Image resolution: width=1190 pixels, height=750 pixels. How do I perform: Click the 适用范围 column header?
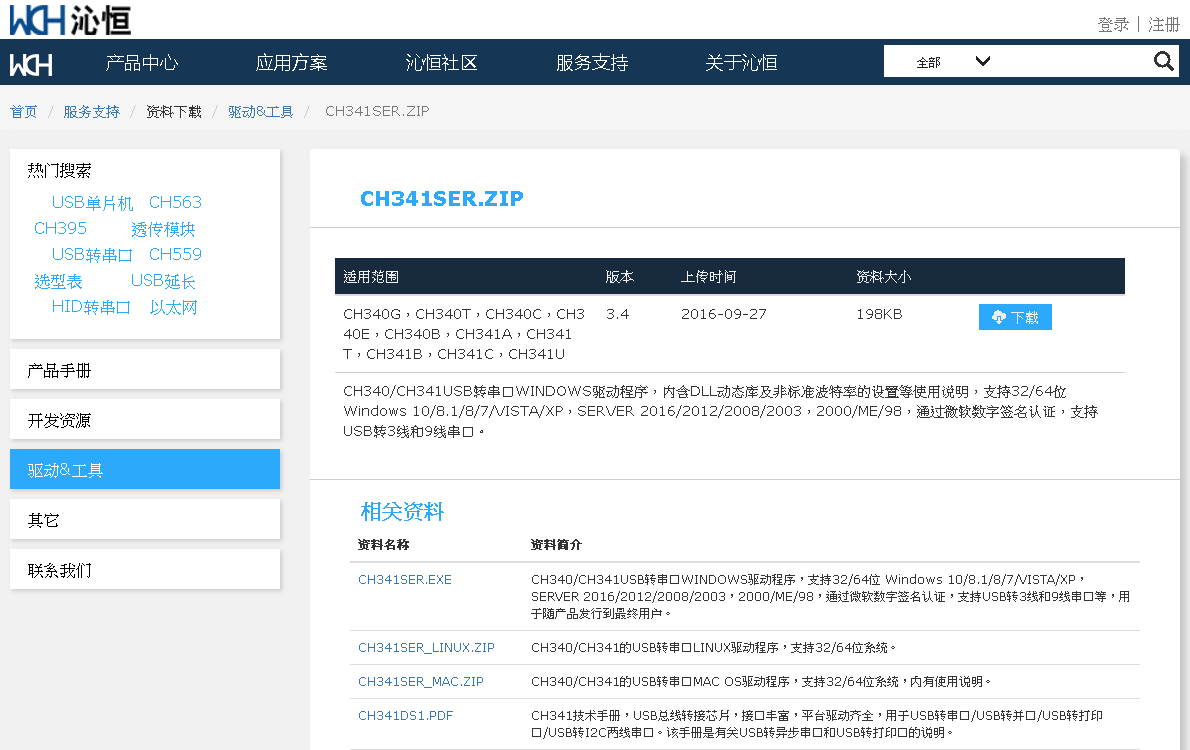coord(370,277)
